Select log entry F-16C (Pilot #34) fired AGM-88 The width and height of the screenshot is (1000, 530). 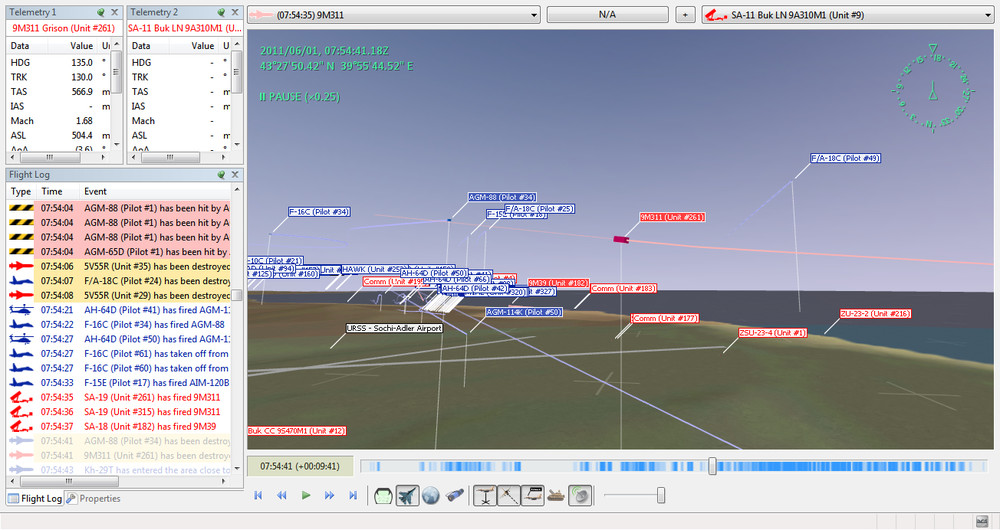coord(119,325)
